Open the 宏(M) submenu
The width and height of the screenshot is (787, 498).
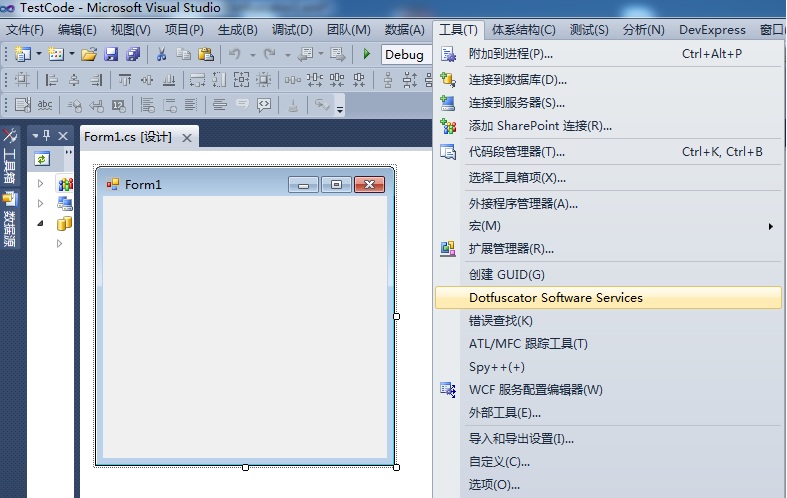coord(608,226)
